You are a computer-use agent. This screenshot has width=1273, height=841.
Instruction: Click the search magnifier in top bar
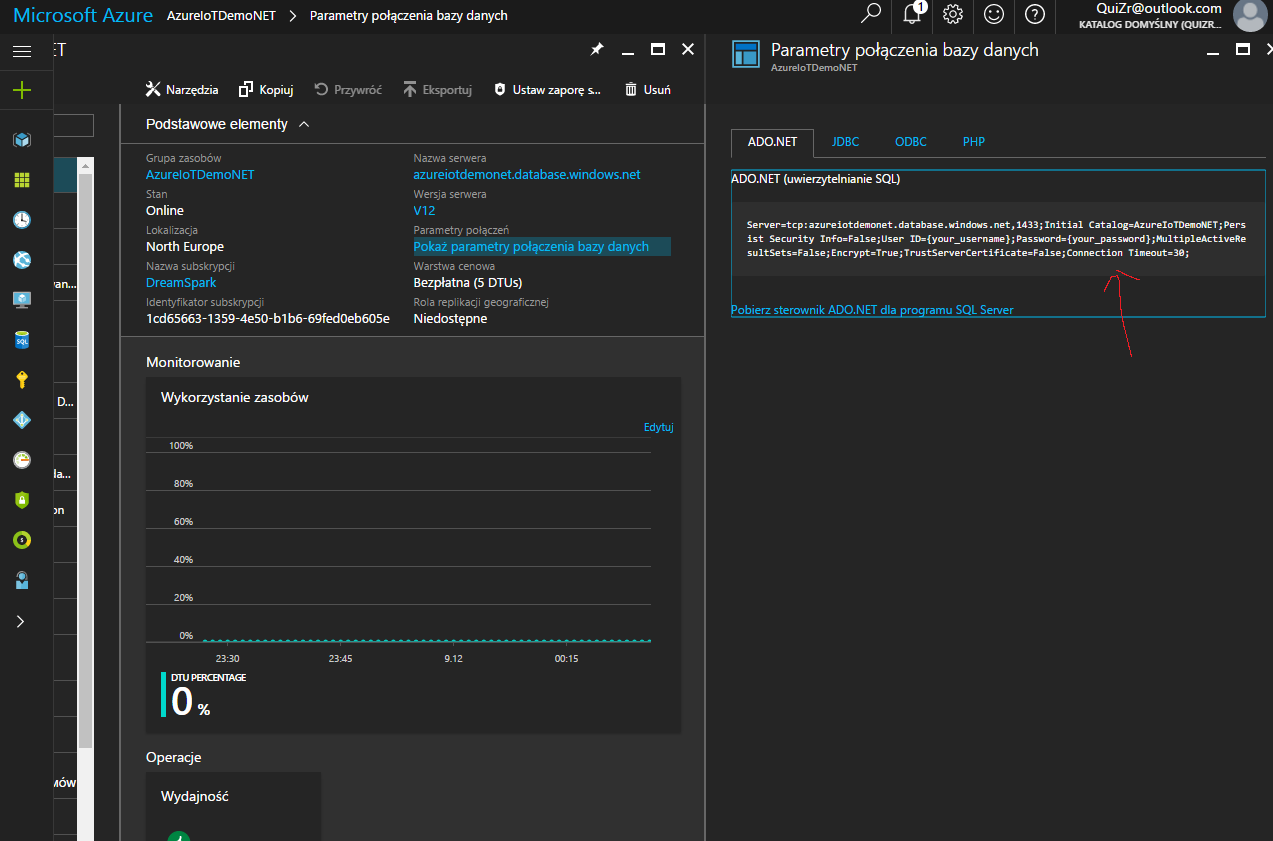871,14
